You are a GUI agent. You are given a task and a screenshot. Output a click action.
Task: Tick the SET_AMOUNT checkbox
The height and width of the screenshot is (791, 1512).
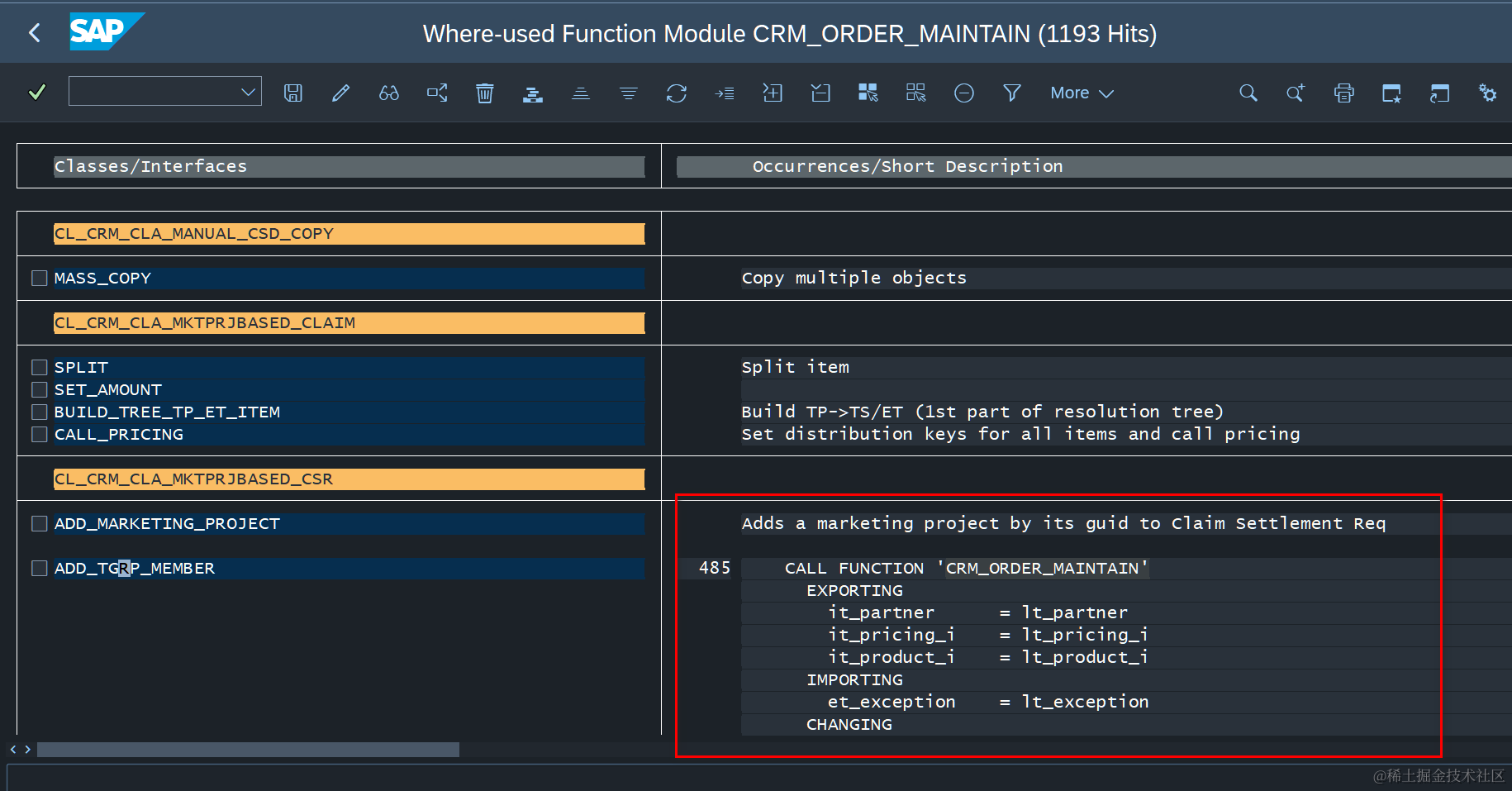[x=39, y=389]
